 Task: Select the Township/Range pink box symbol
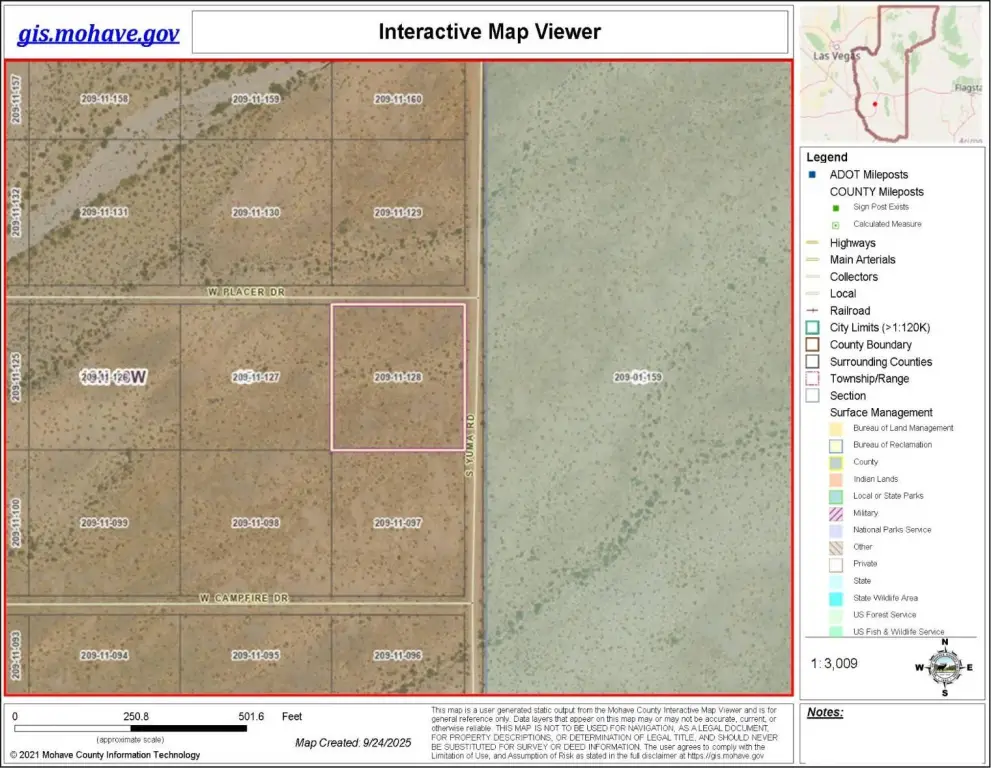[812, 379]
